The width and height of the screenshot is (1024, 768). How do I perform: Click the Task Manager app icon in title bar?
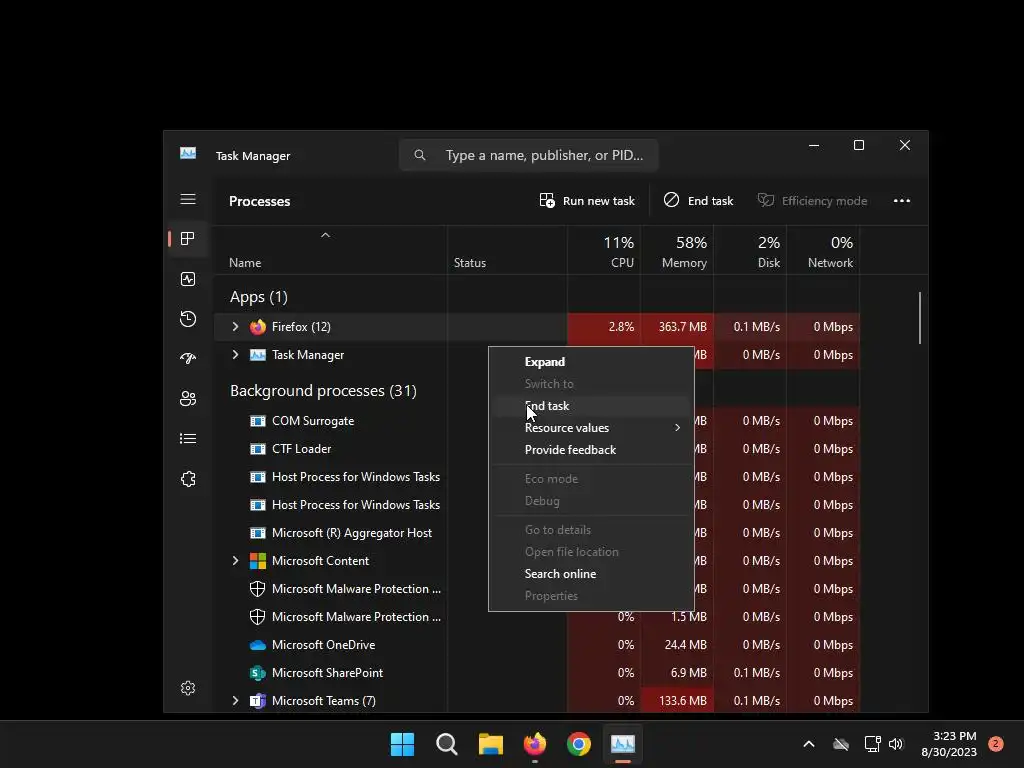point(188,153)
